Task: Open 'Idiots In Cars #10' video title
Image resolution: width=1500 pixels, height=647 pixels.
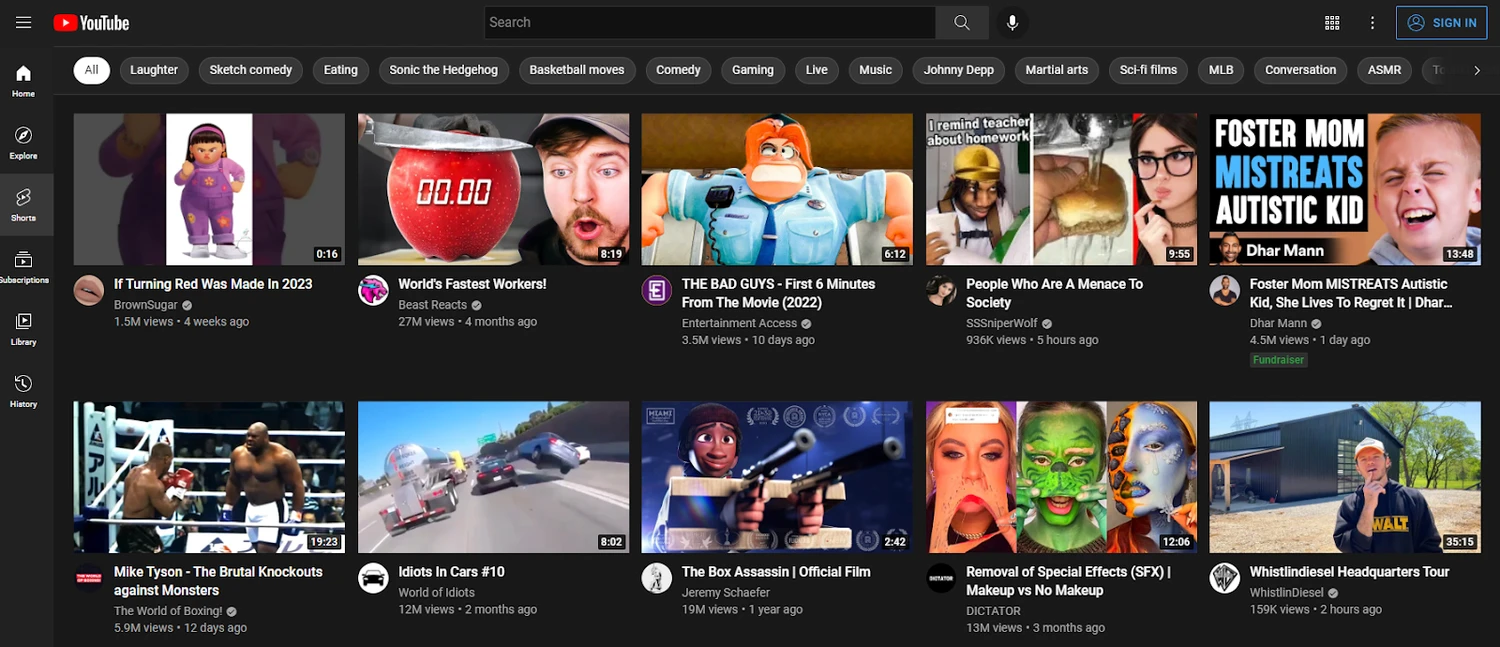Action: tap(451, 572)
